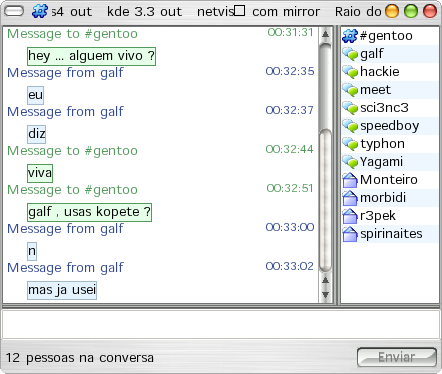Click the scrollbar down arrow at bottom
This screenshot has width=442, height=374.
click(325, 295)
